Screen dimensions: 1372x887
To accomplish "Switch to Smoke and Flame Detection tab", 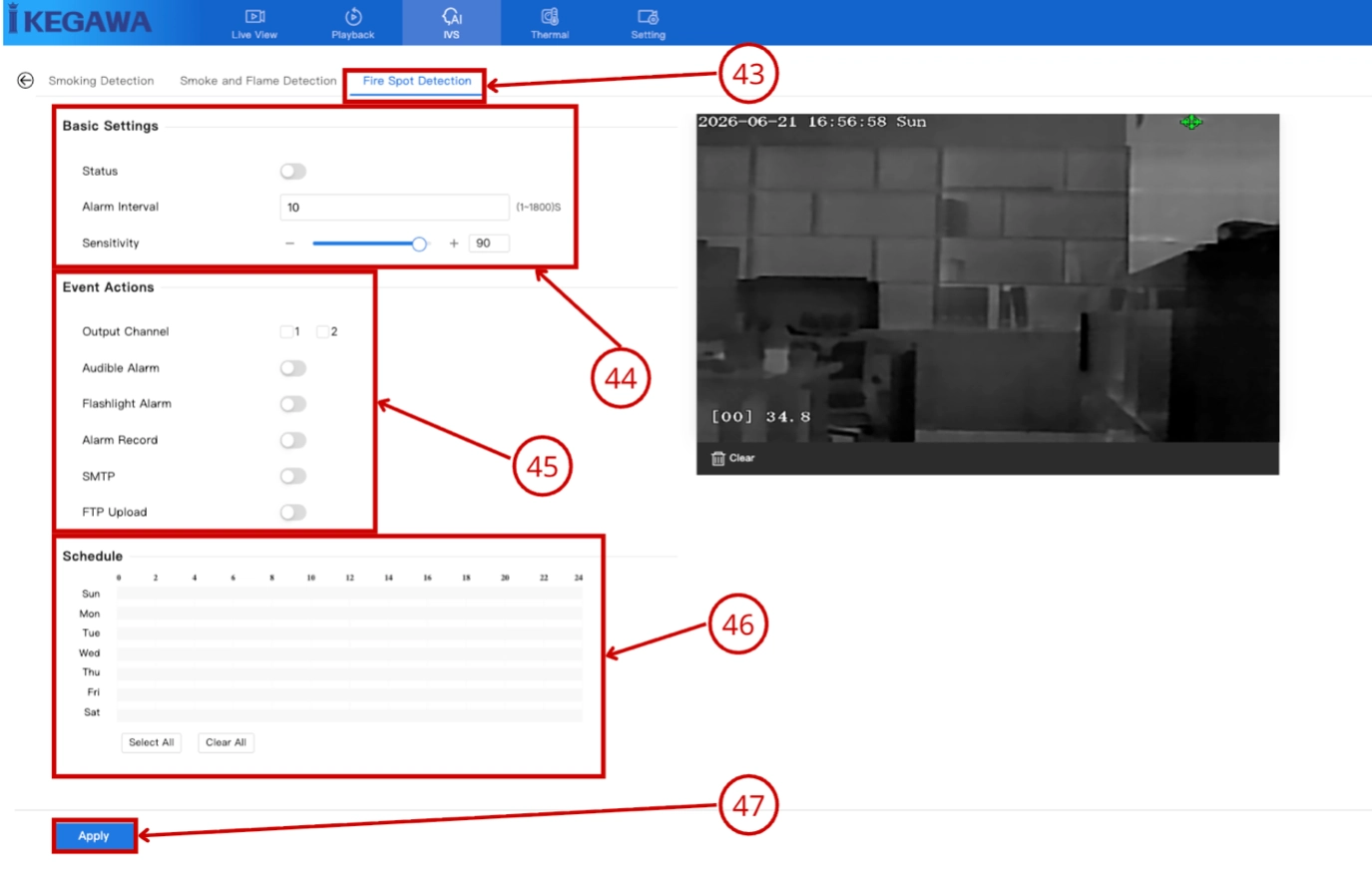I will [x=257, y=81].
